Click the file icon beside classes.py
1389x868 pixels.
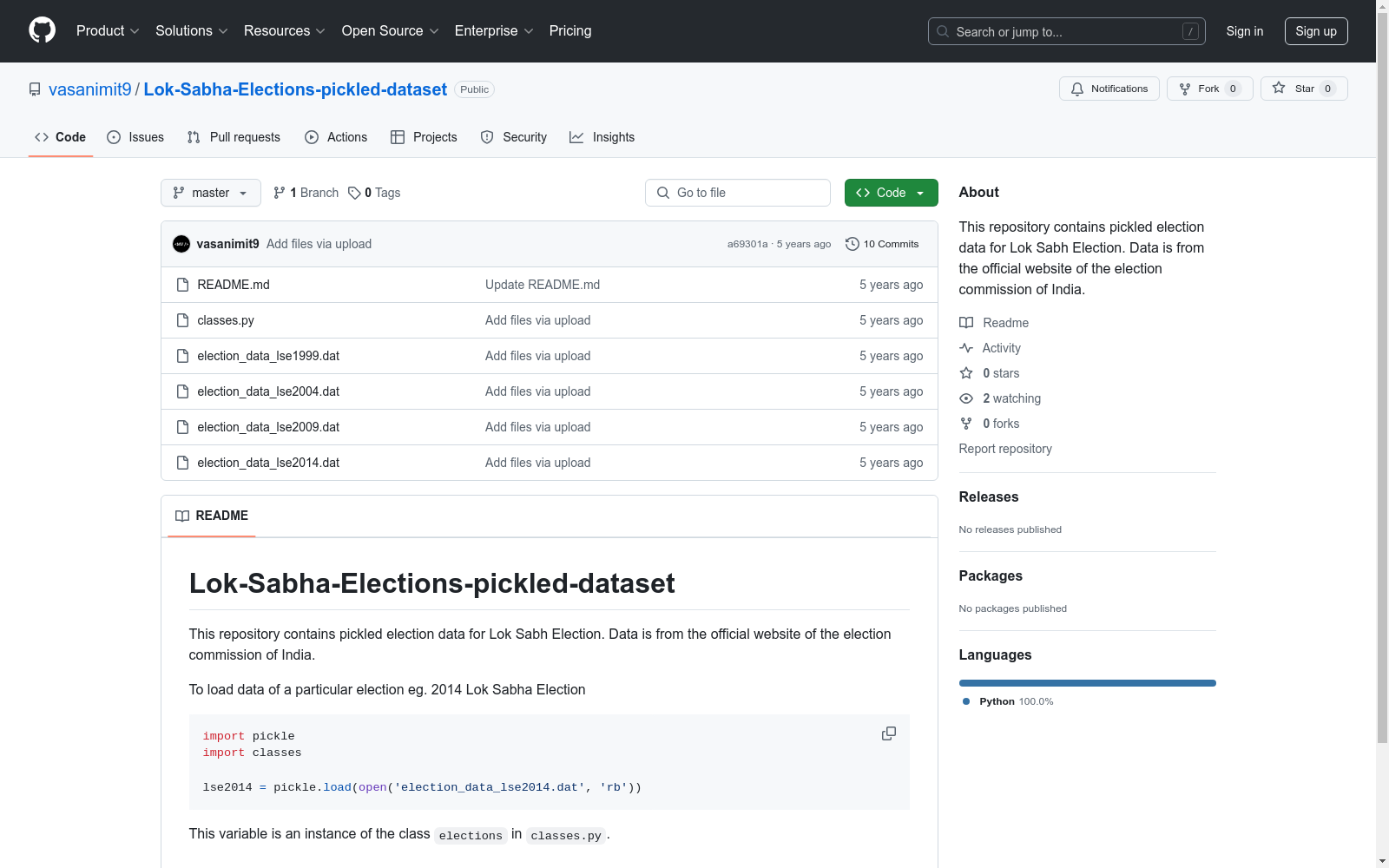click(182, 320)
